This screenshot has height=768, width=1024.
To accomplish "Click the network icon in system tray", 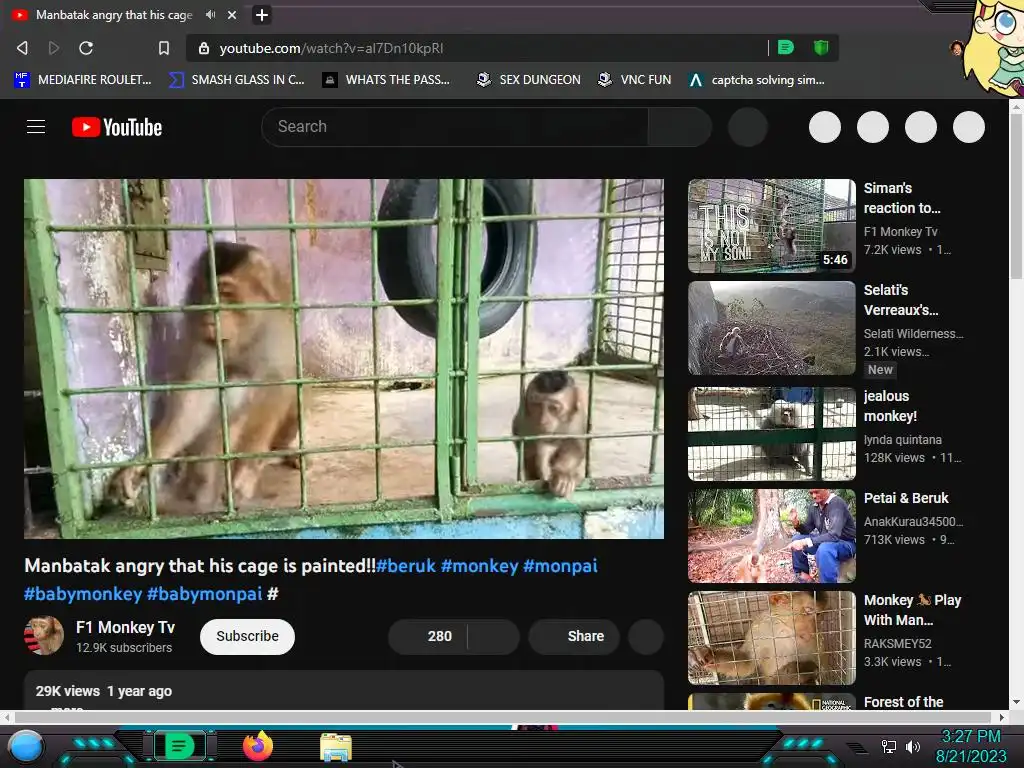I will click(x=888, y=746).
